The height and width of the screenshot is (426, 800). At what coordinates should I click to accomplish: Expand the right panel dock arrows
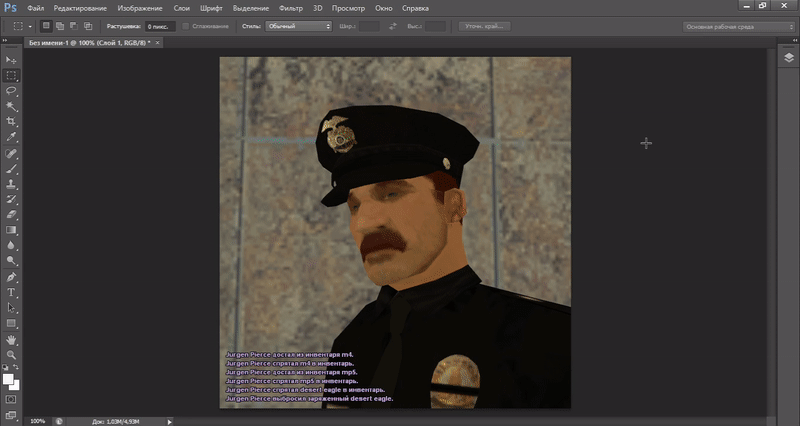pyautogui.click(x=795, y=40)
